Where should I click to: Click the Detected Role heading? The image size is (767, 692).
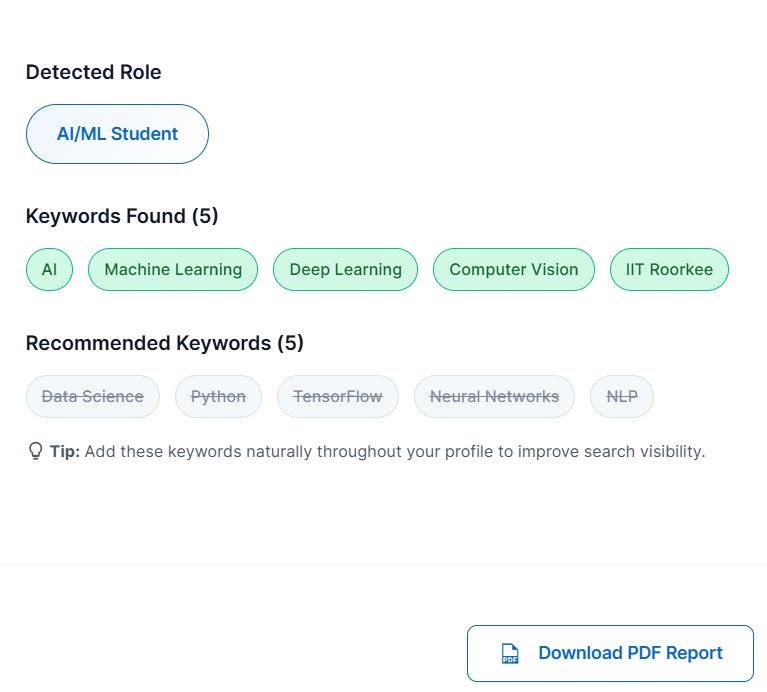coord(93,72)
